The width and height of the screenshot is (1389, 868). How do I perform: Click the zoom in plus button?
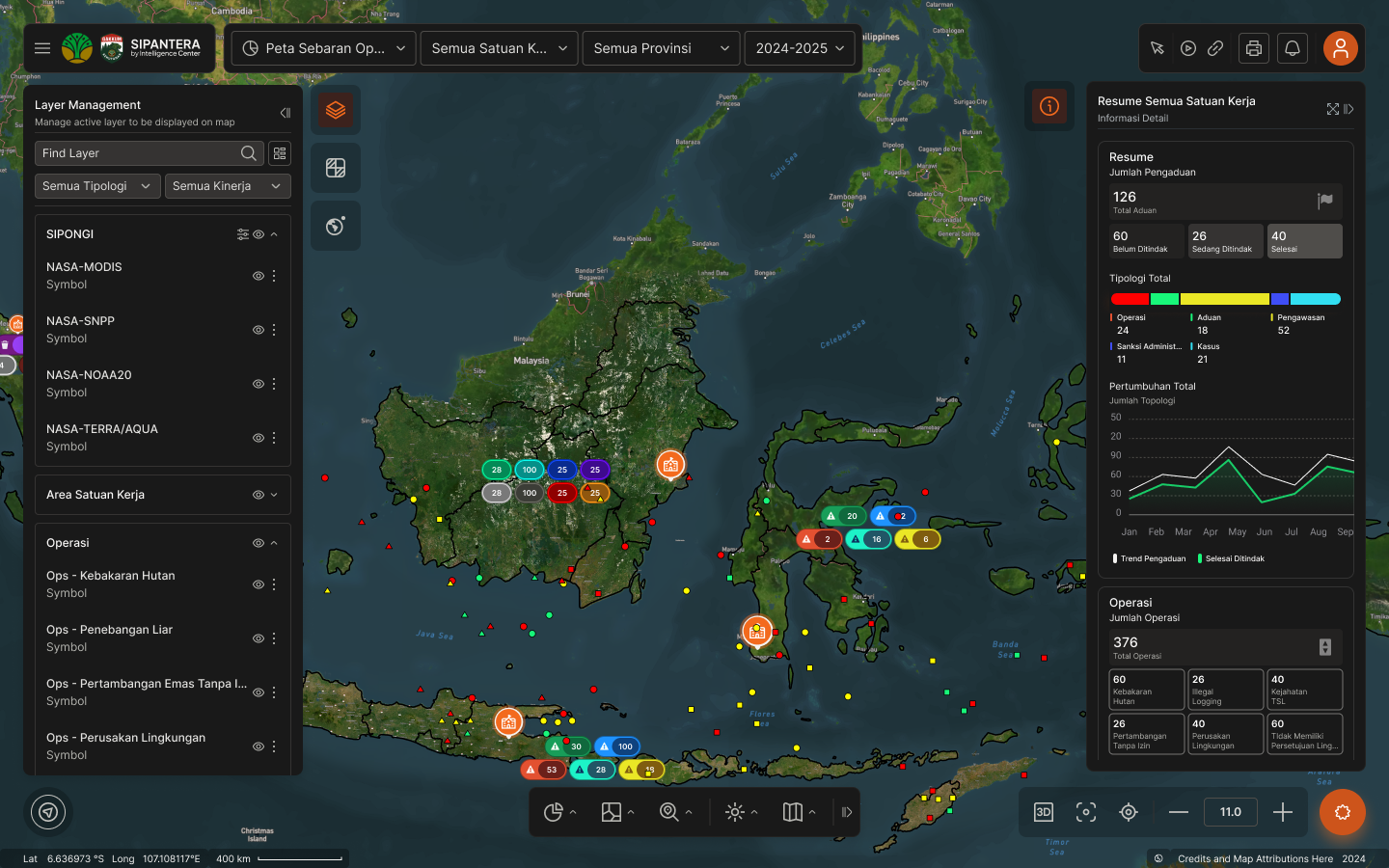pyautogui.click(x=1282, y=812)
